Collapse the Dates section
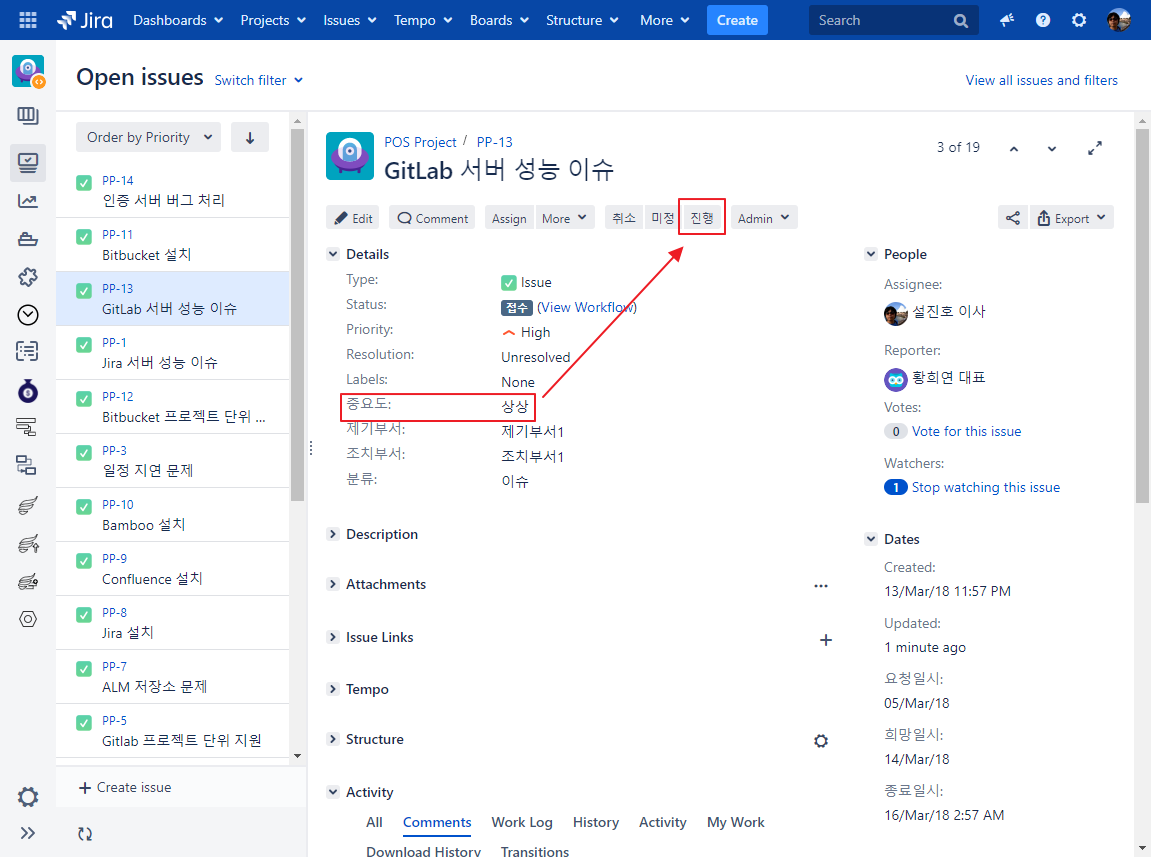Viewport: 1151px width, 857px height. coord(871,539)
